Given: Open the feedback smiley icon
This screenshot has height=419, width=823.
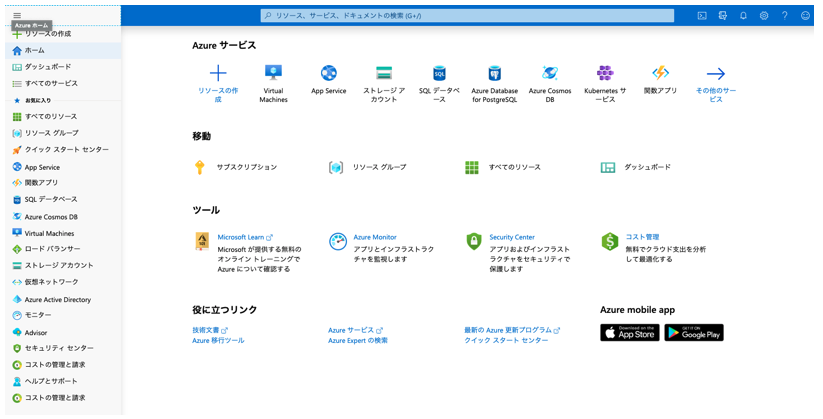Looking at the screenshot, I should [x=805, y=16].
